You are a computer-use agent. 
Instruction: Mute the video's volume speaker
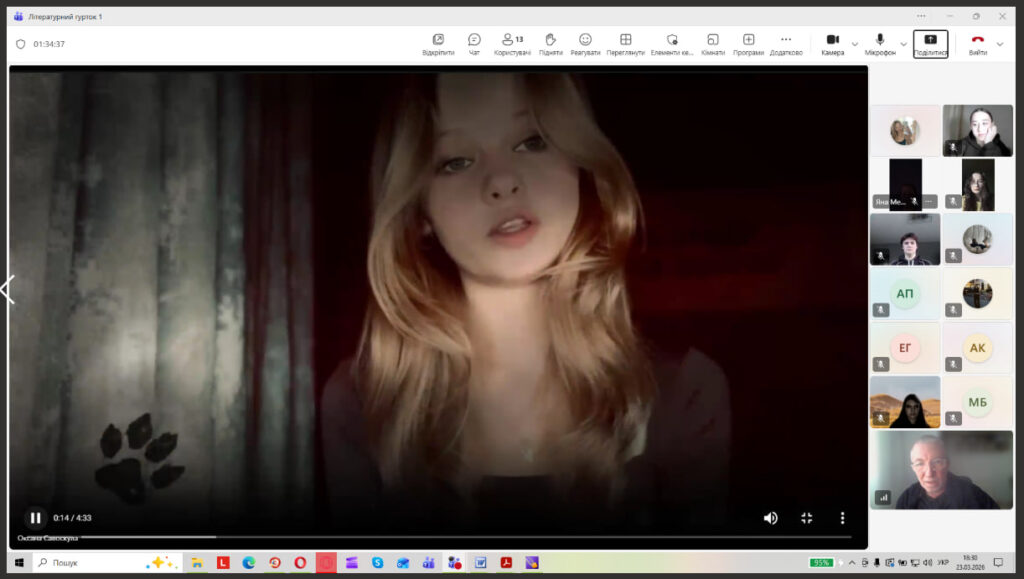tap(770, 518)
